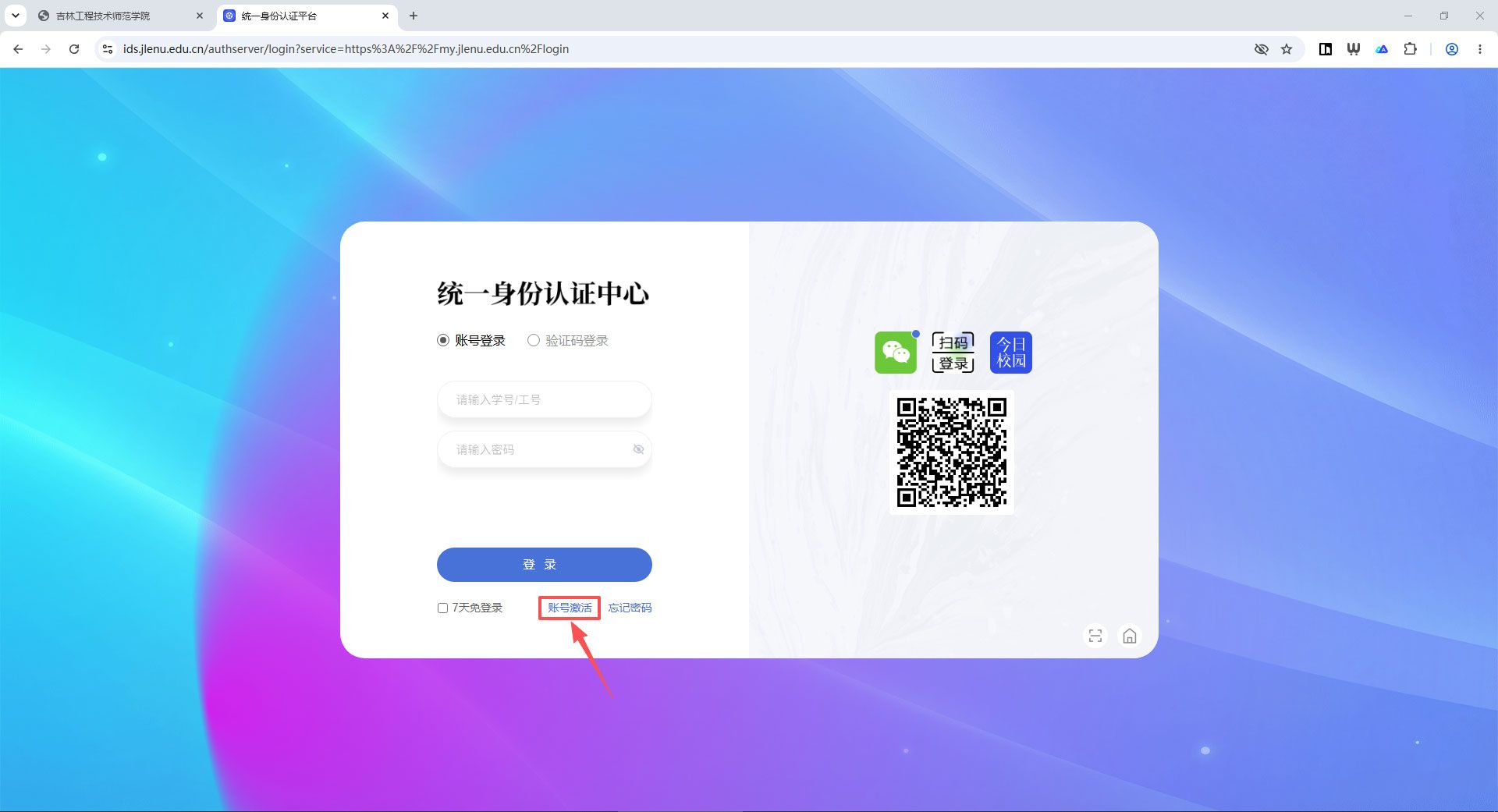Viewport: 1498px width, 812px height.
Task: Close the 统一身份认证平台 tab
Action: [385, 16]
